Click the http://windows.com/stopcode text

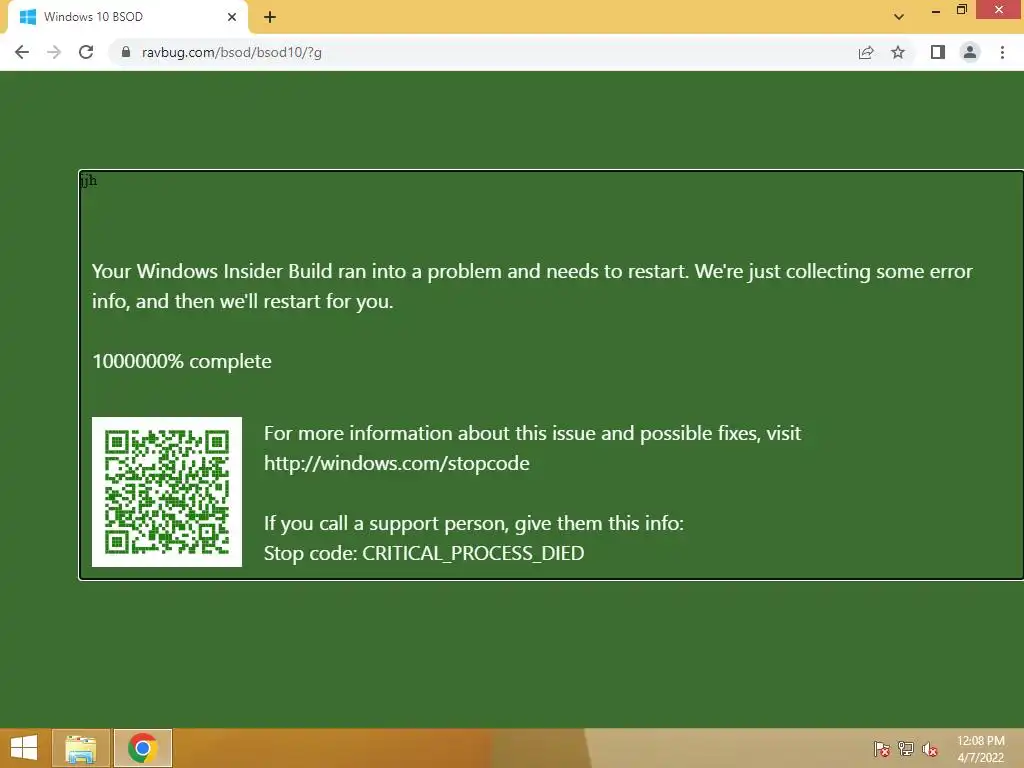coord(396,463)
